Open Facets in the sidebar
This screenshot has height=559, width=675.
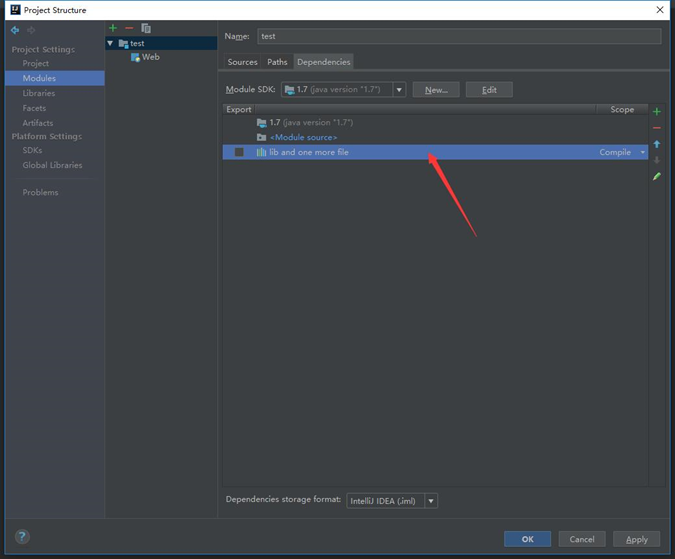34,108
